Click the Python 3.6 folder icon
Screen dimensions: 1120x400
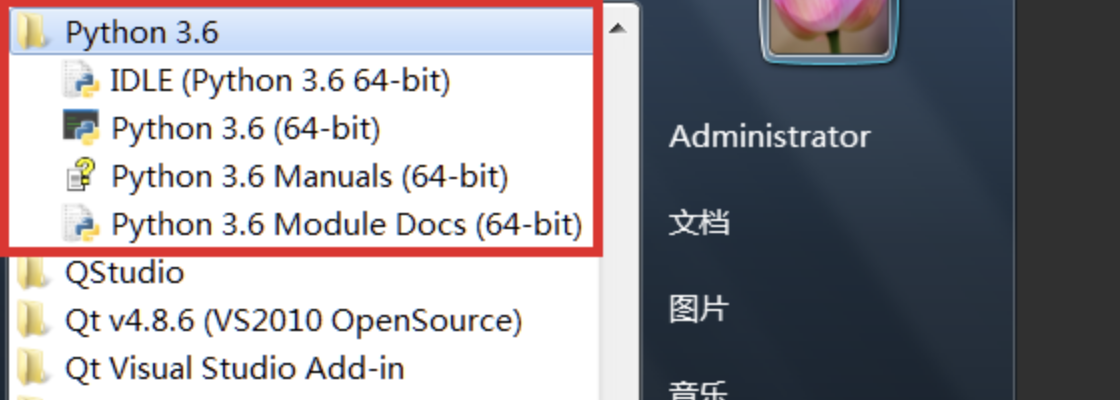coord(33,33)
